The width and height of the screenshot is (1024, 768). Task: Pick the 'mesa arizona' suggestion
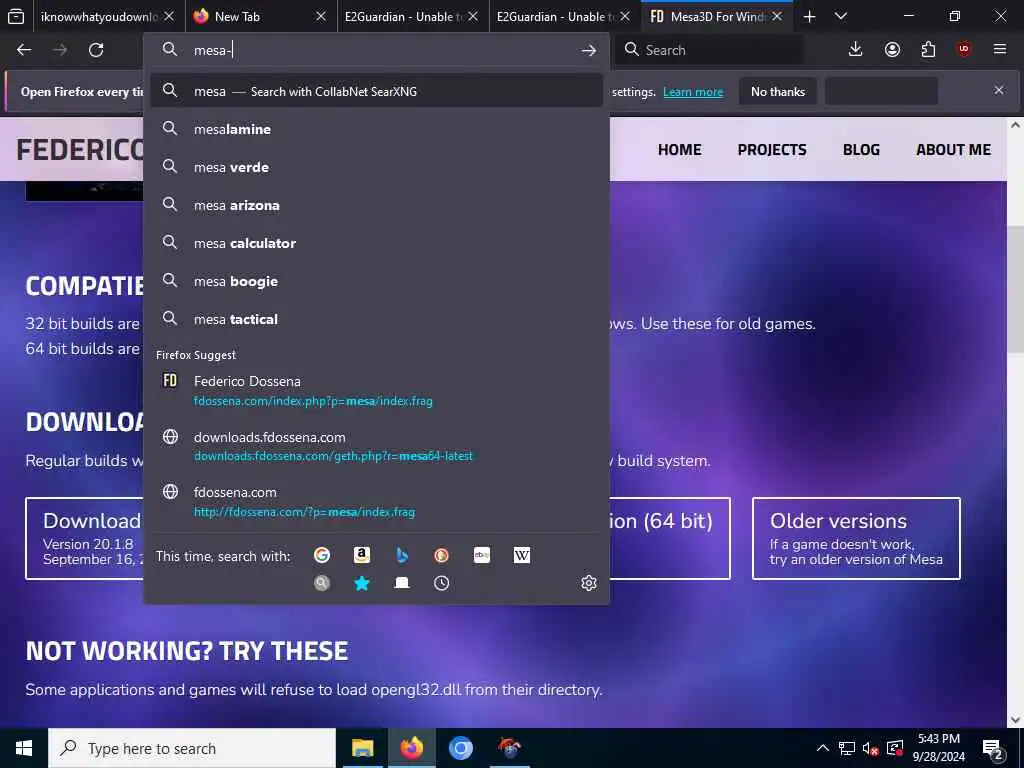[x=376, y=205]
